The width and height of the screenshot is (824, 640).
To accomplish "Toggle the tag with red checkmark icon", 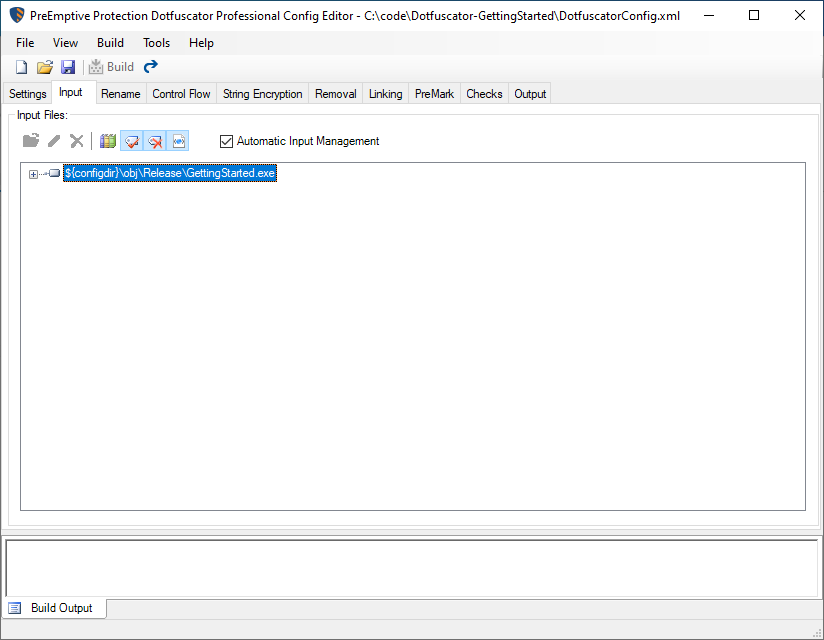I will [132, 141].
